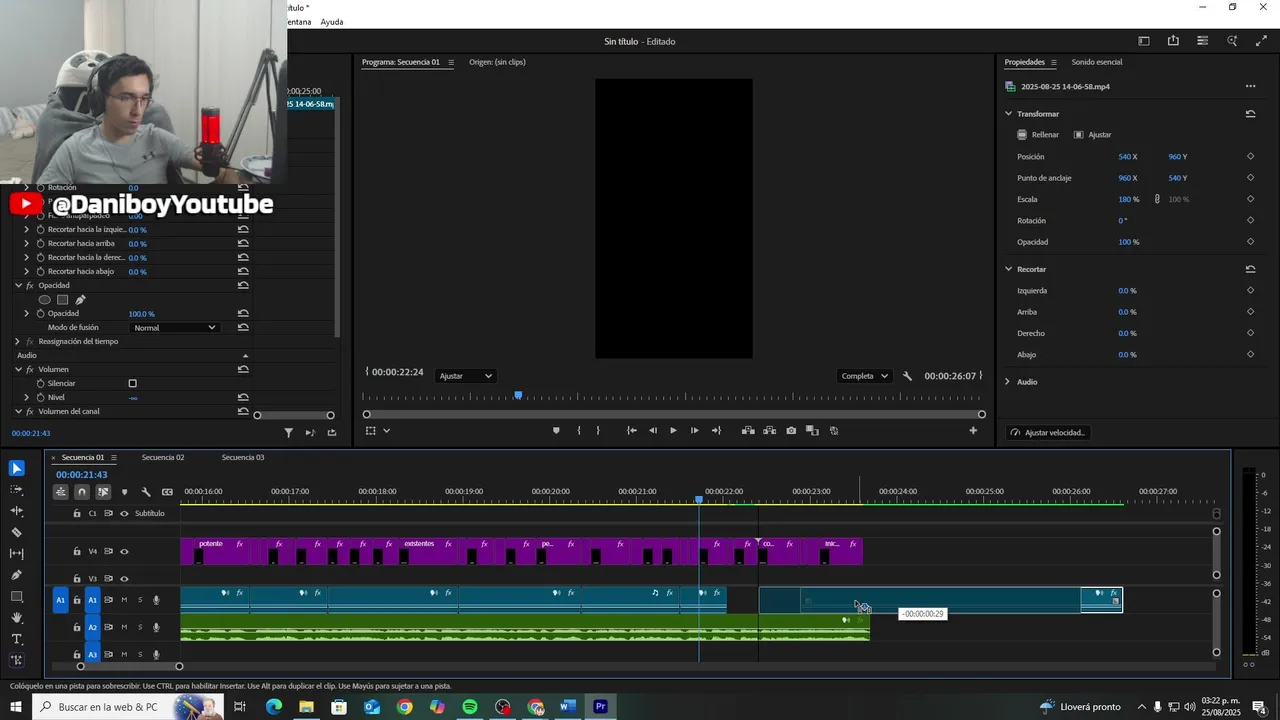Open timeline display settings wrench
This screenshot has width=1280, height=720.
click(146, 492)
